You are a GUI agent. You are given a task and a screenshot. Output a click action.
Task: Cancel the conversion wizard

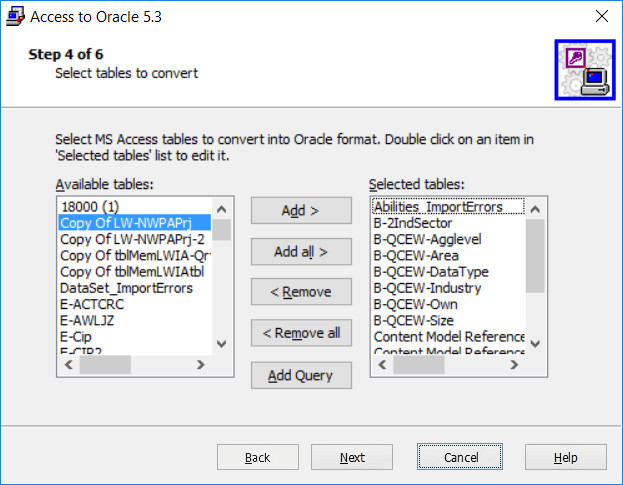pos(461,457)
